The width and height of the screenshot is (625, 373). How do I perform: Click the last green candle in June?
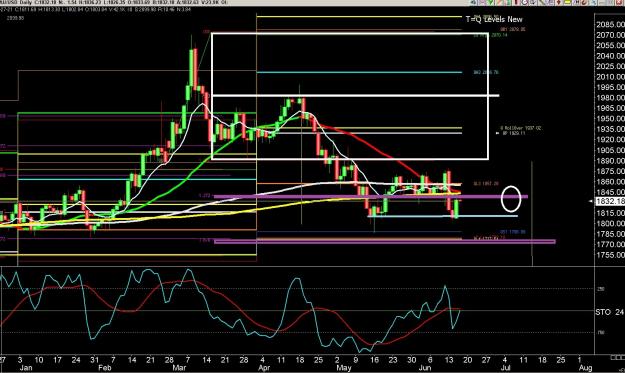click(x=456, y=208)
